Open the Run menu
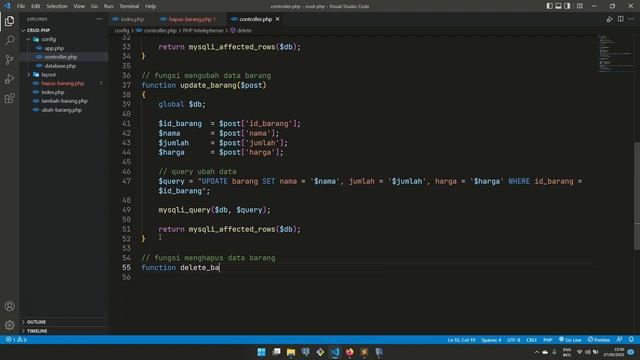This screenshot has height=360, width=640. [109, 6]
